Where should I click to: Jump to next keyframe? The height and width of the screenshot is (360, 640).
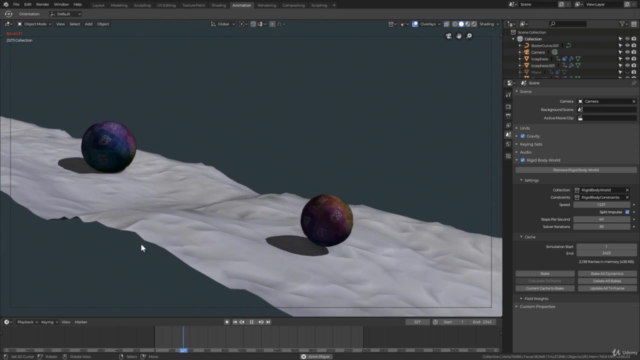point(261,322)
